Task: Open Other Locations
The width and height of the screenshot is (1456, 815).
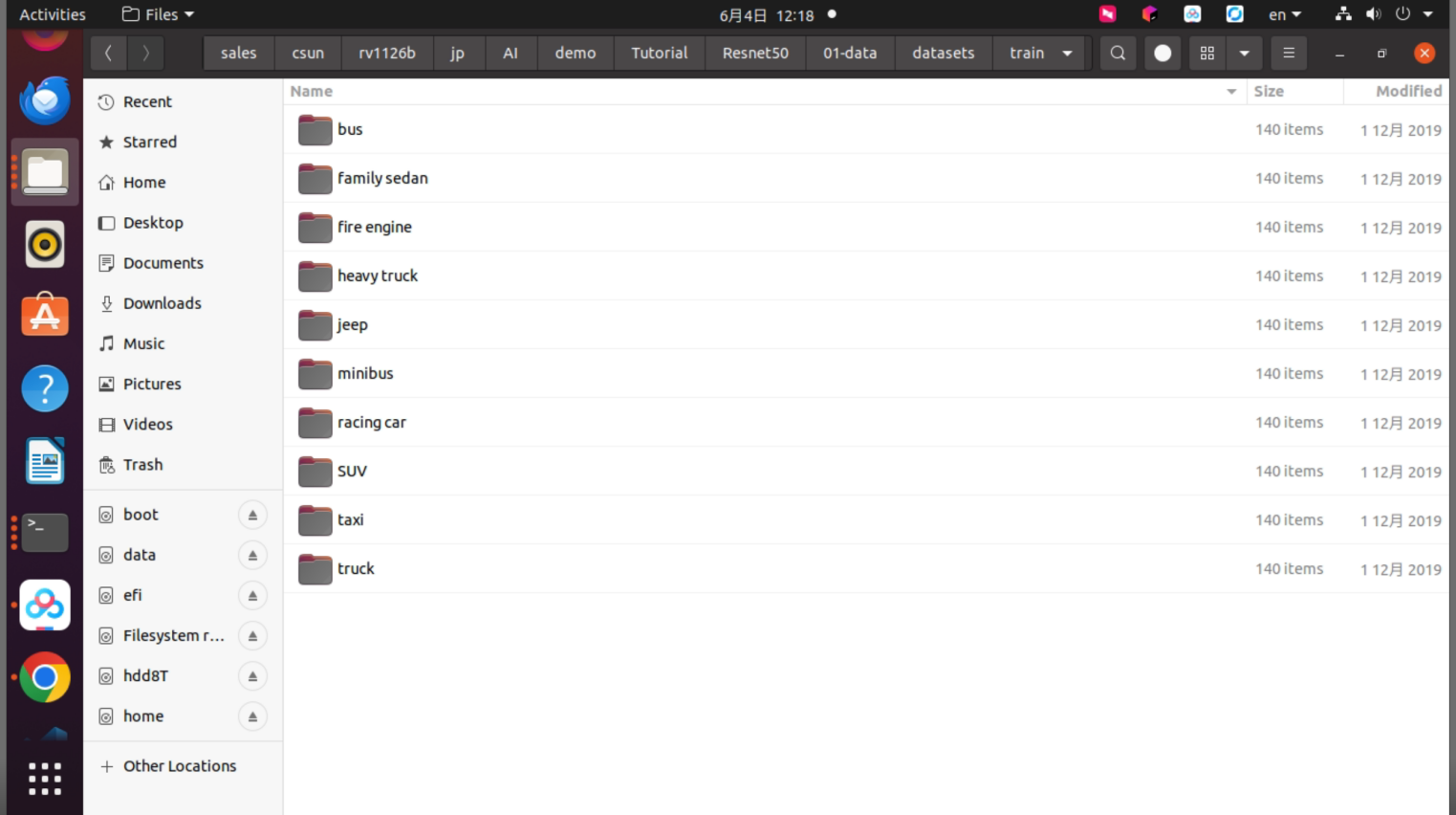Action: pos(183,766)
